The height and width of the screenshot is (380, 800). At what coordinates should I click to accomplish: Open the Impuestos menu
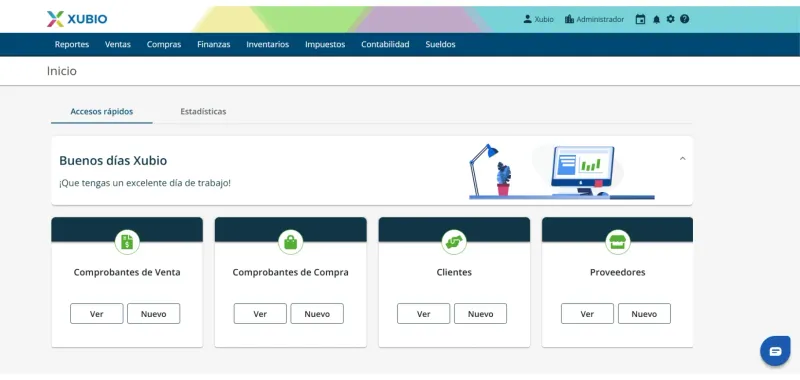pyautogui.click(x=325, y=44)
